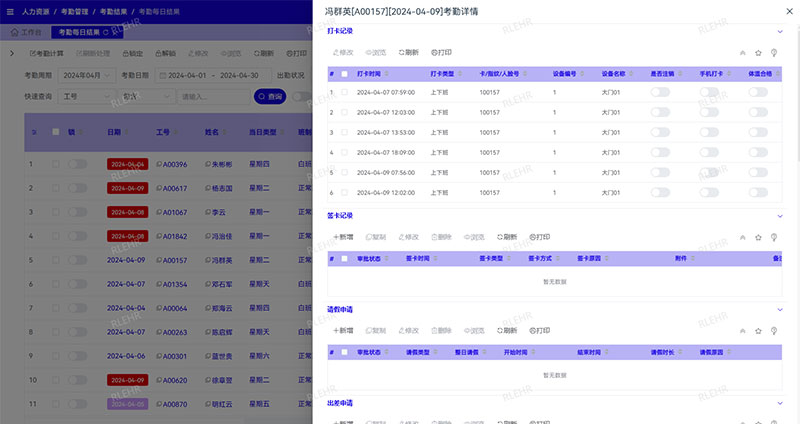Click 刷新 in the 请假申请 toolbar

pos(507,331)
